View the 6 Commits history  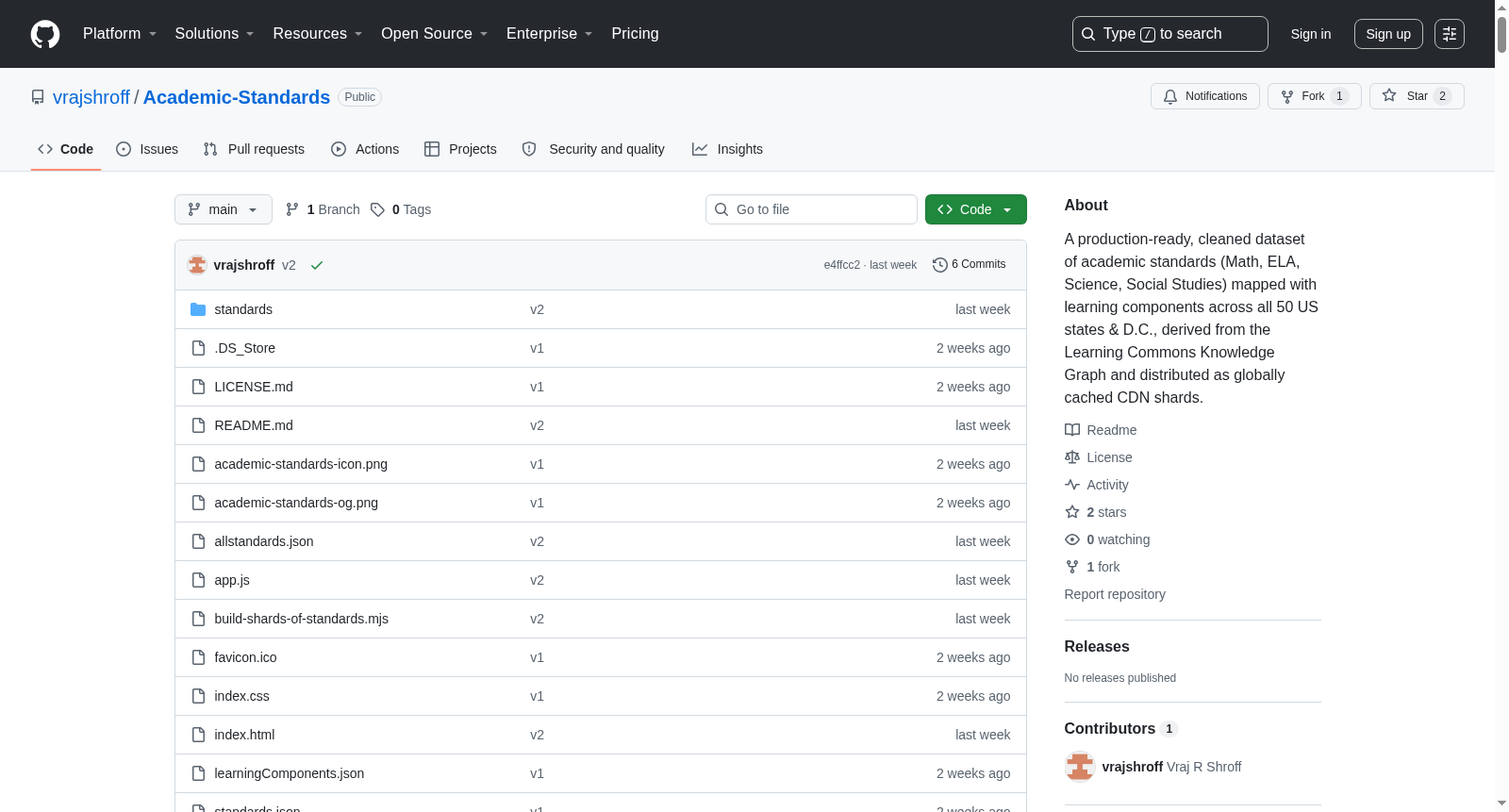(x=970, y=265)
